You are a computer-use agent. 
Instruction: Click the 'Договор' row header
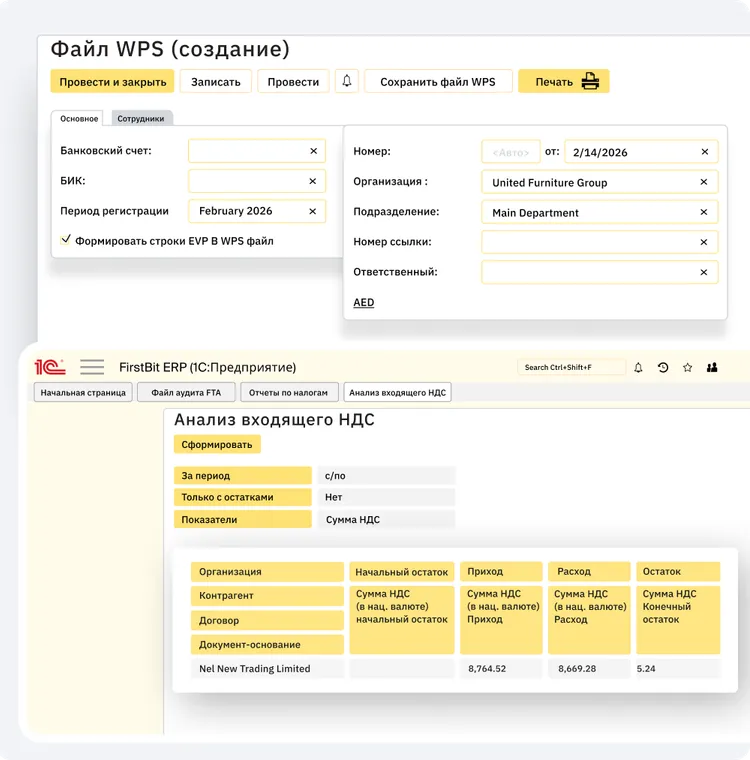(267, 620)
